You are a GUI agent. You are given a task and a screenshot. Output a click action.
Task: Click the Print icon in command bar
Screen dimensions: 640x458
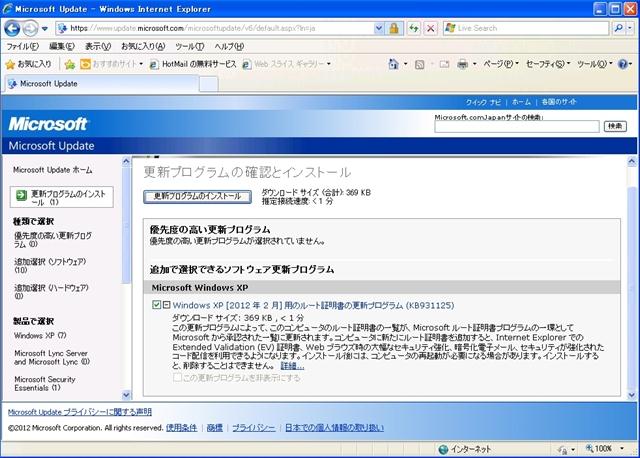(x=462, y=64)
